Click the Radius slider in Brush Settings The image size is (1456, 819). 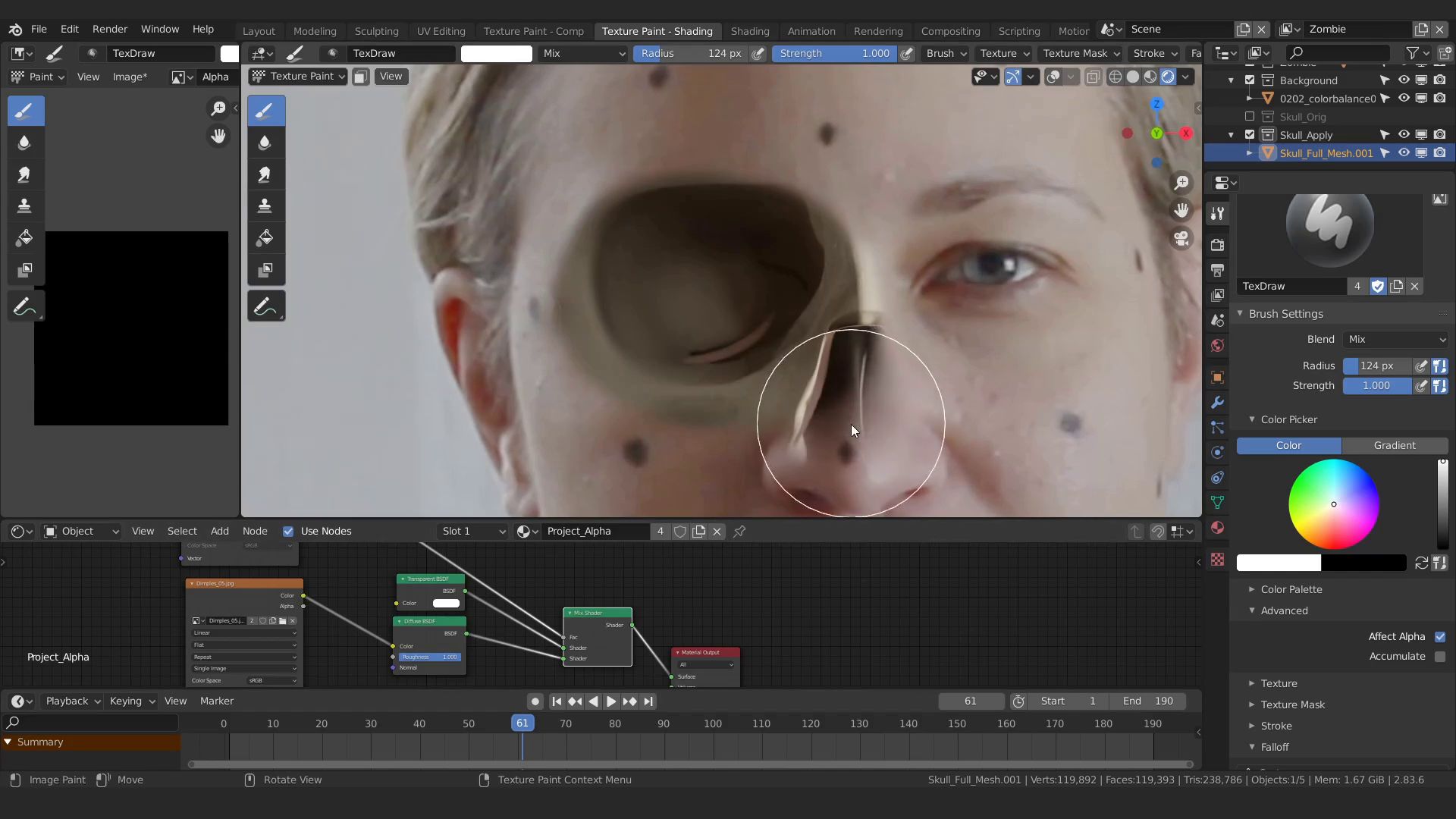tap(1377, 366)
